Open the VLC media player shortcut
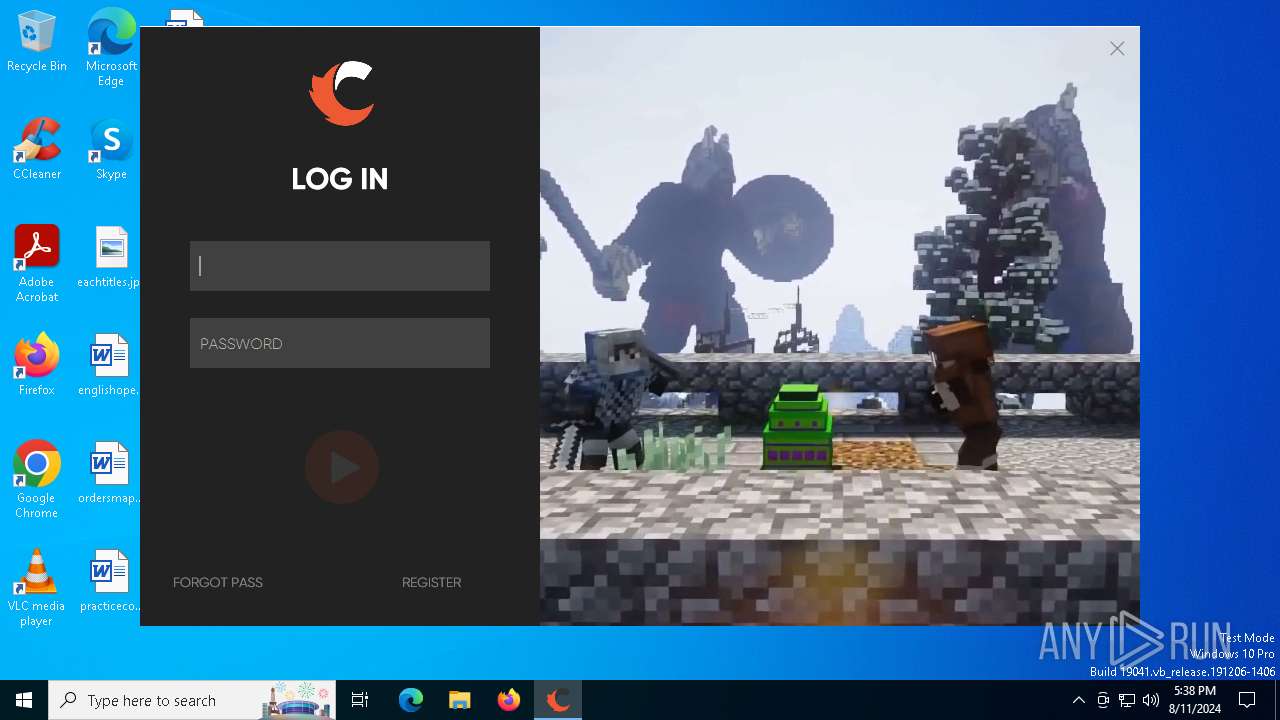 [x=37, y=588]
